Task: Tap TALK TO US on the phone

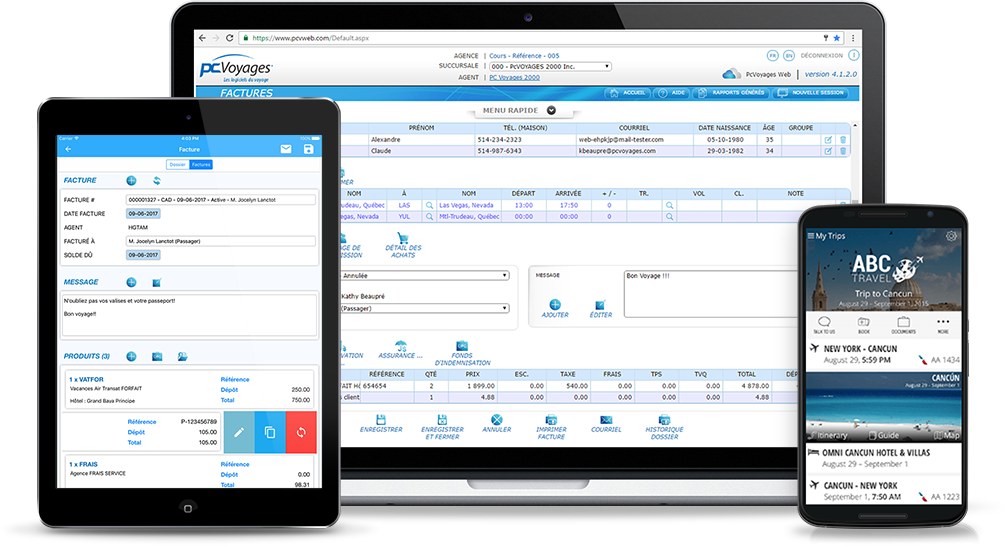Action: (824, 325)
